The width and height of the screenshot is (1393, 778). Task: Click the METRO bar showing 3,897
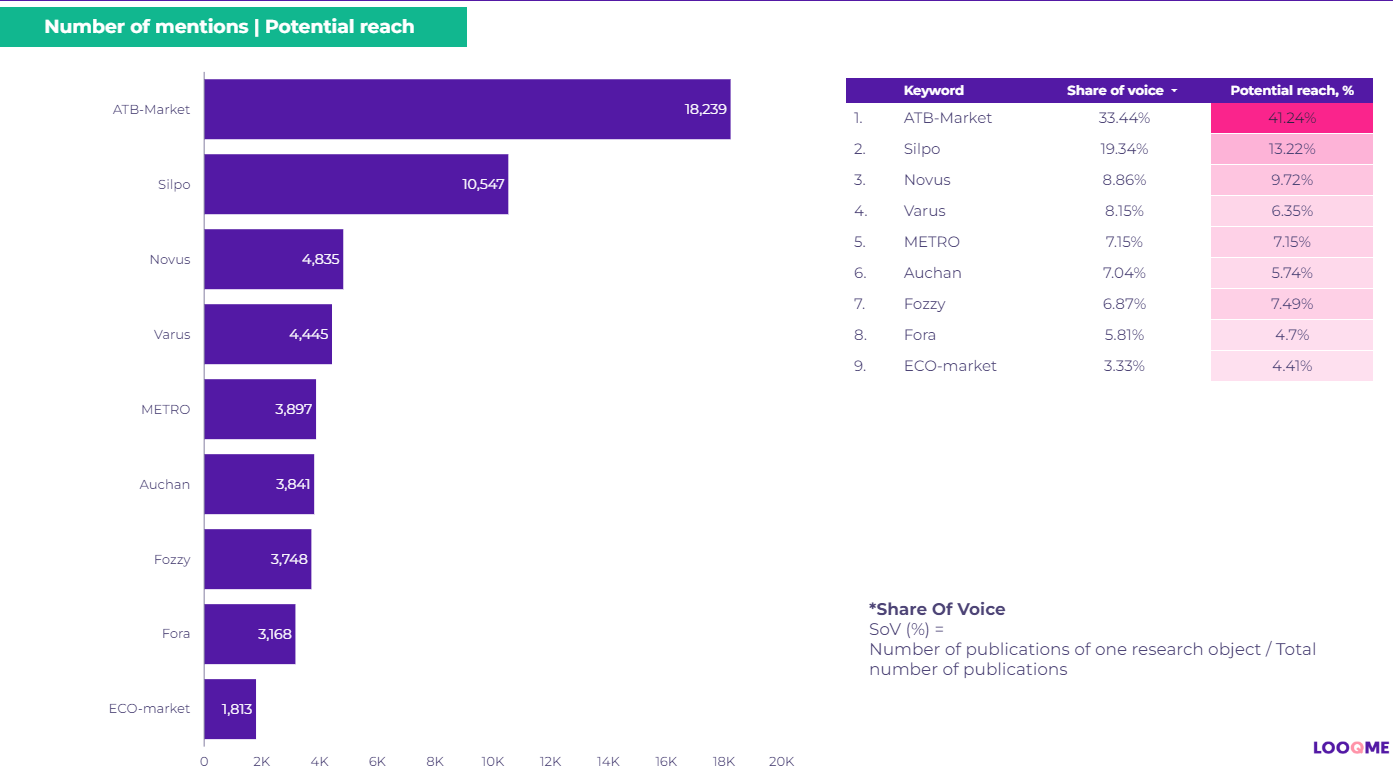click(x=260, y=409)
